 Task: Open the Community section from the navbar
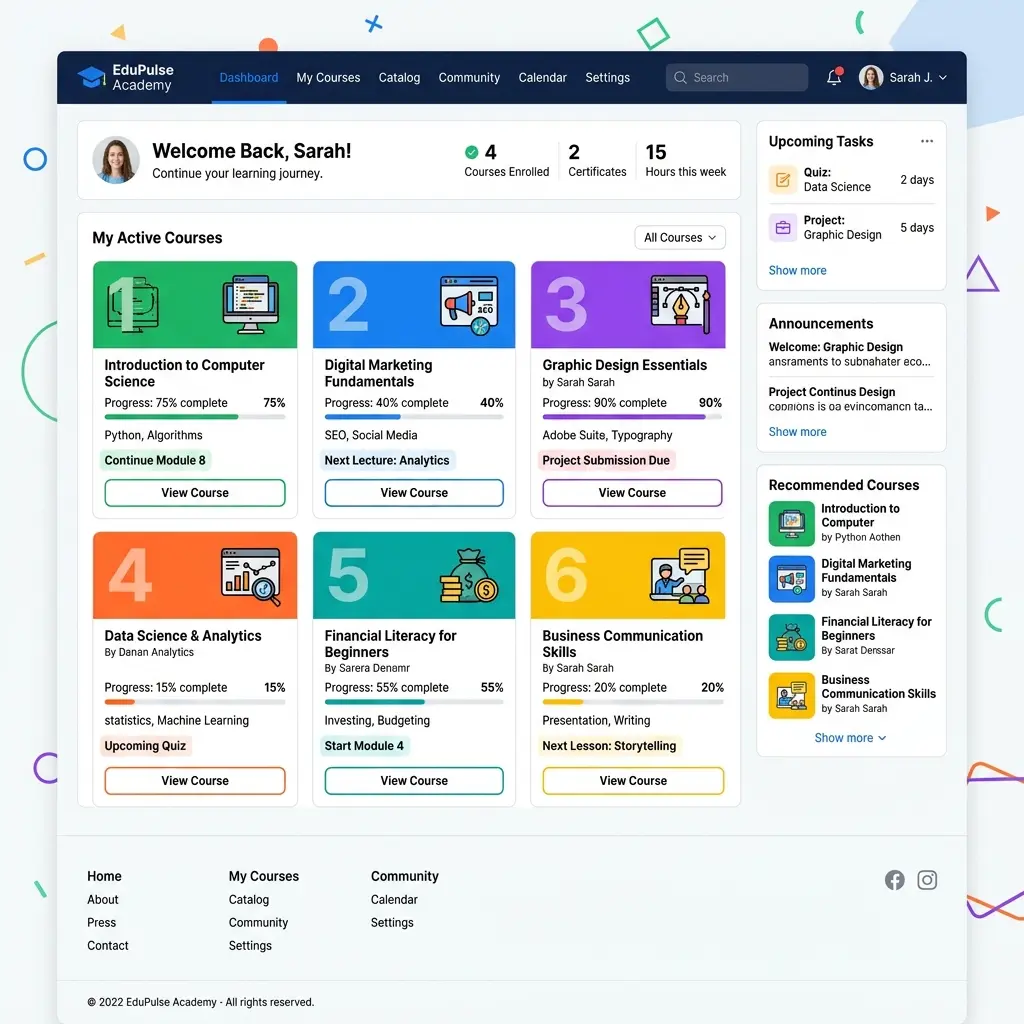coord(469,77)
